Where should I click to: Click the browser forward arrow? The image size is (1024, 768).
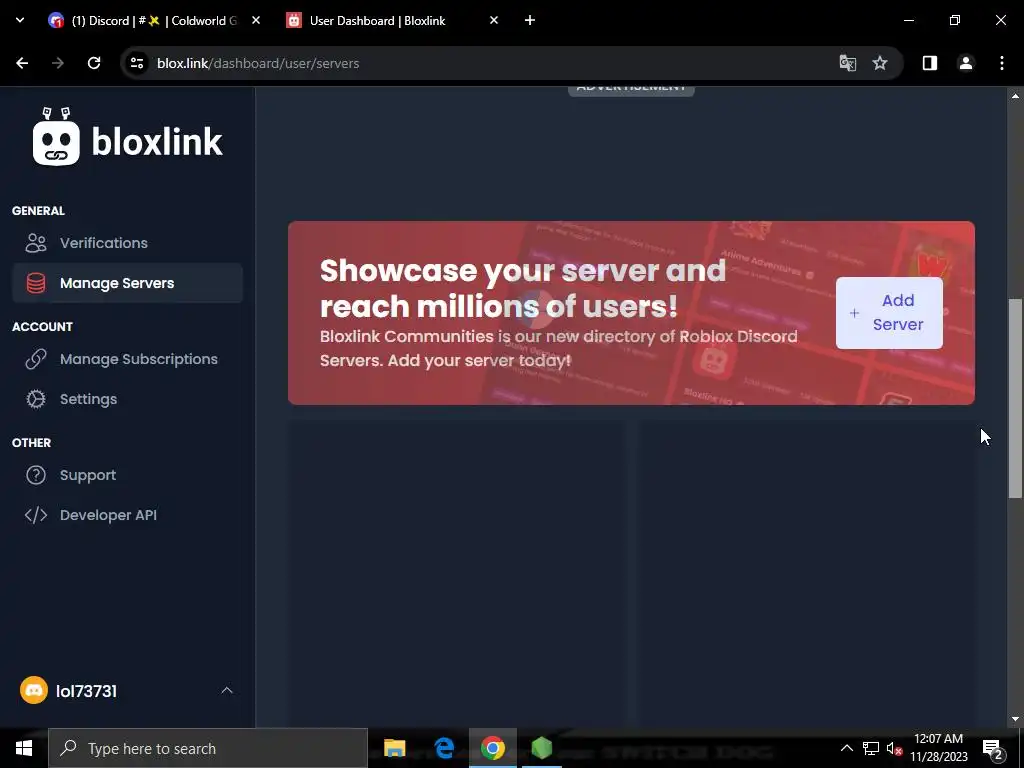pyautogui.click(x=58, y=63)
